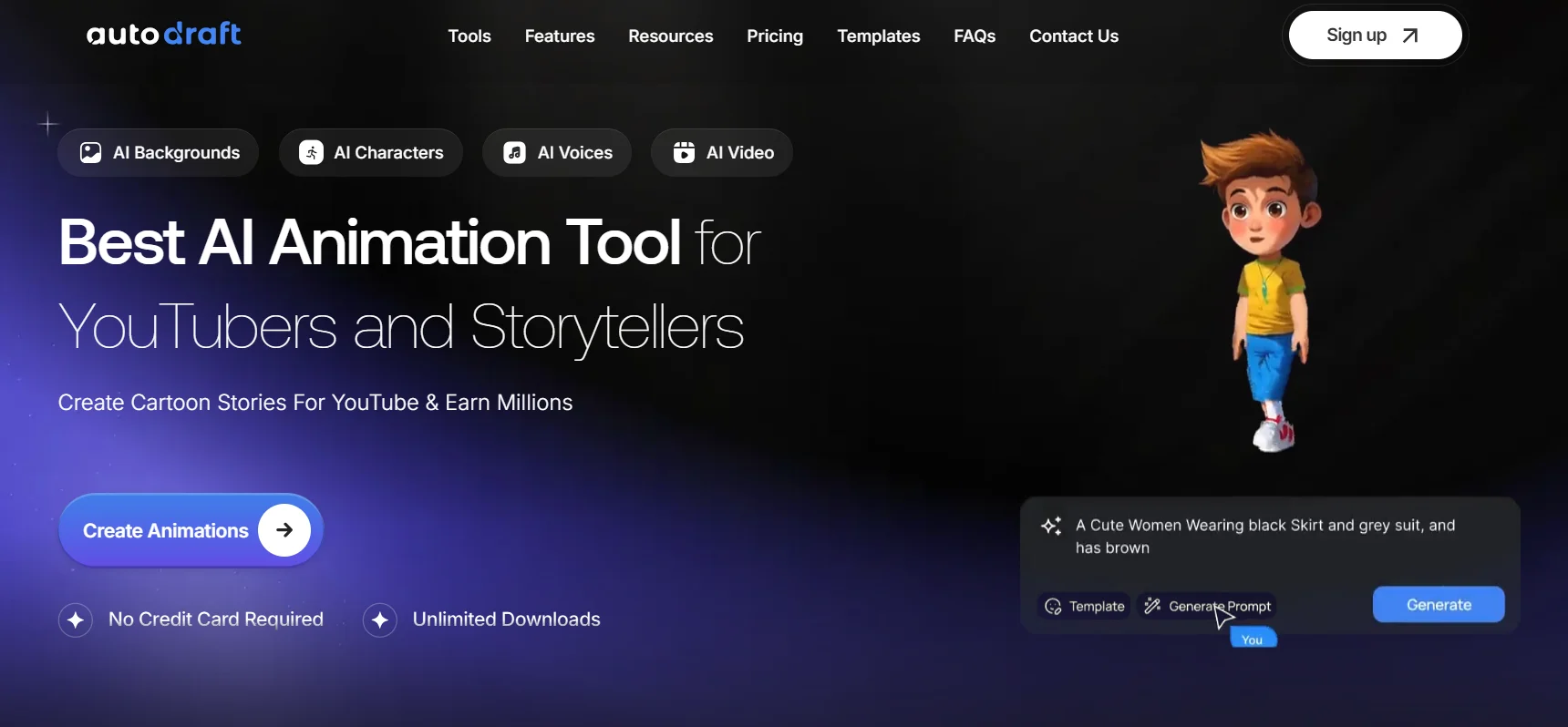The height and width of the screenshot is (727, 1568).
Task: Click the sparkle icon beside the prompt text
Action: point(1051,526)
